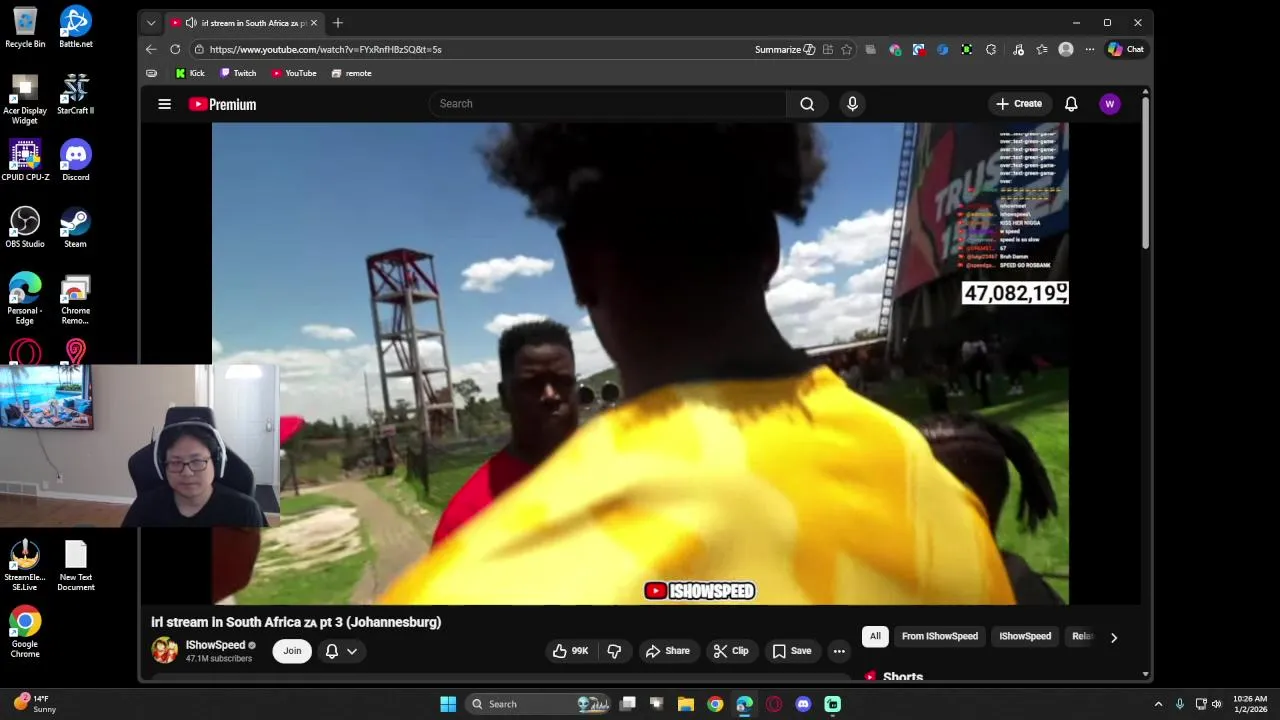This screenshot has height=720, width=1280.
Task: Open the YouTube guide hamburger menu
Action: pos(164,104)
